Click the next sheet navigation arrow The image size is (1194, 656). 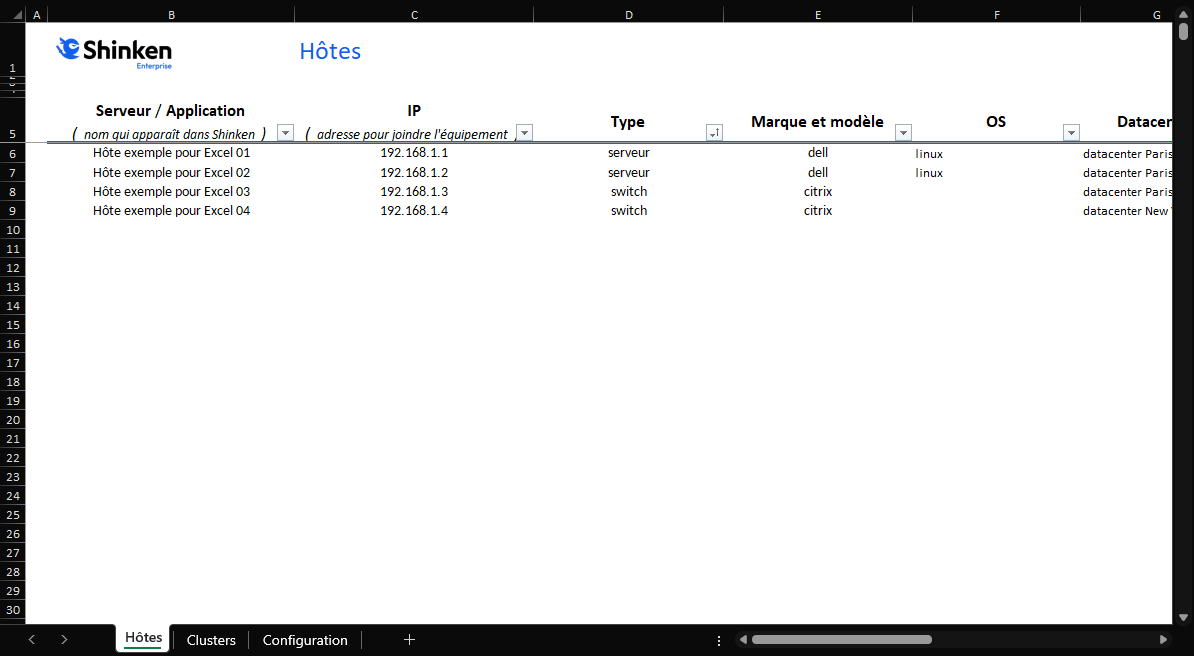pyautogui.click(x=64, y=640)
